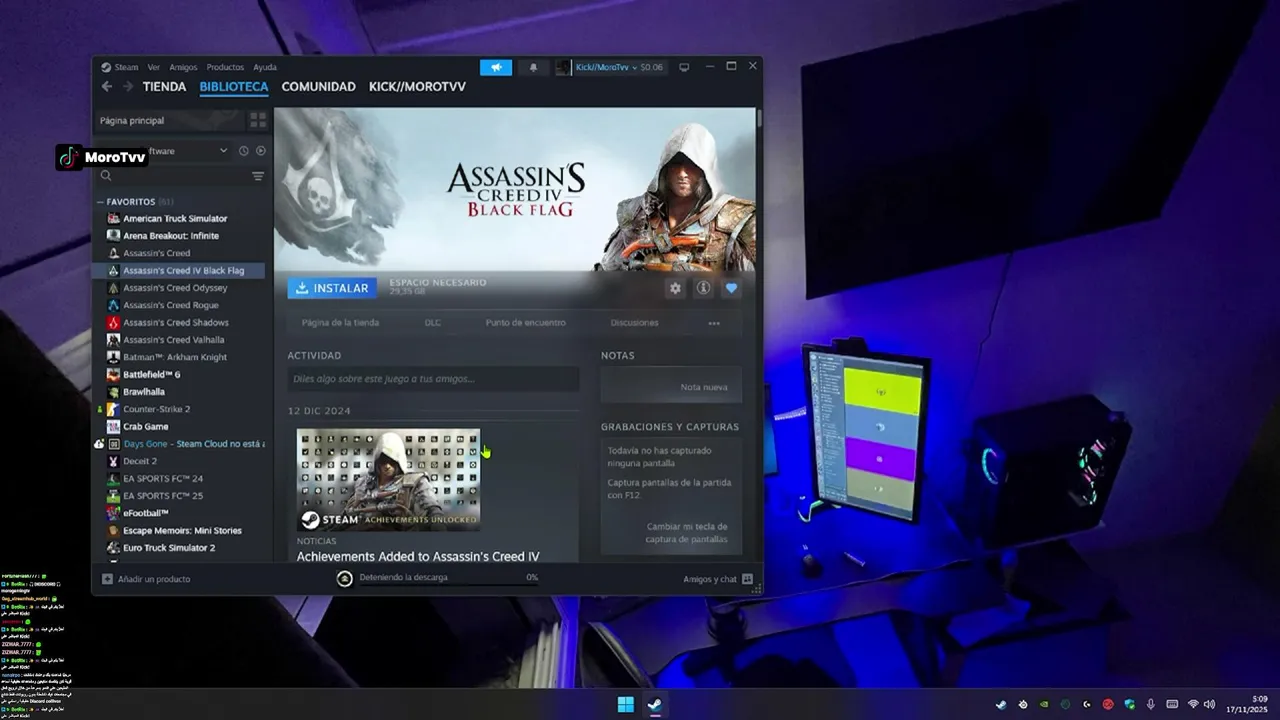
Task: Go back with the left arrow
Action: click(107, 87)
